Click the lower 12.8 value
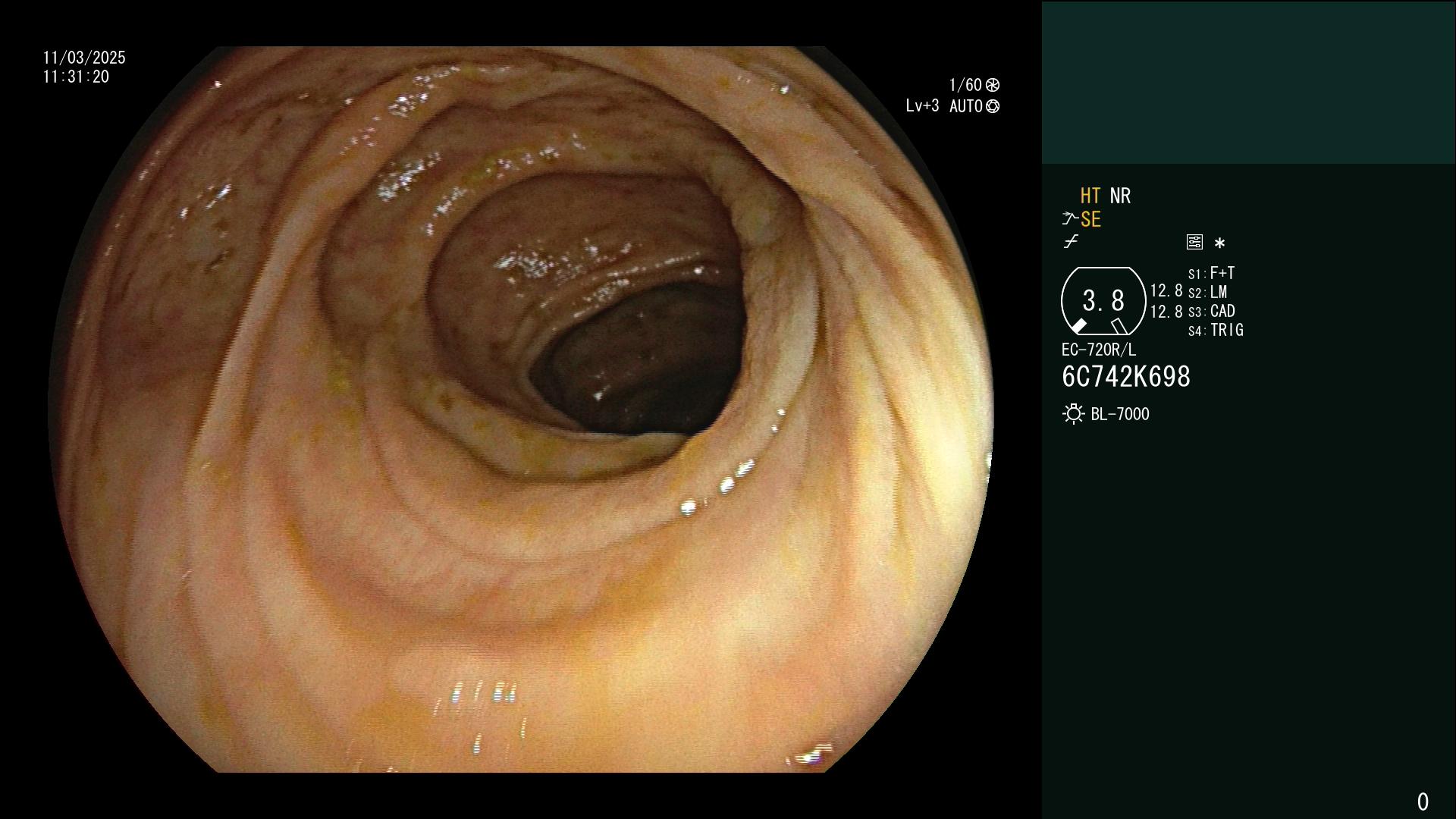1456x819 pixels. click(x=1166, y=312)
